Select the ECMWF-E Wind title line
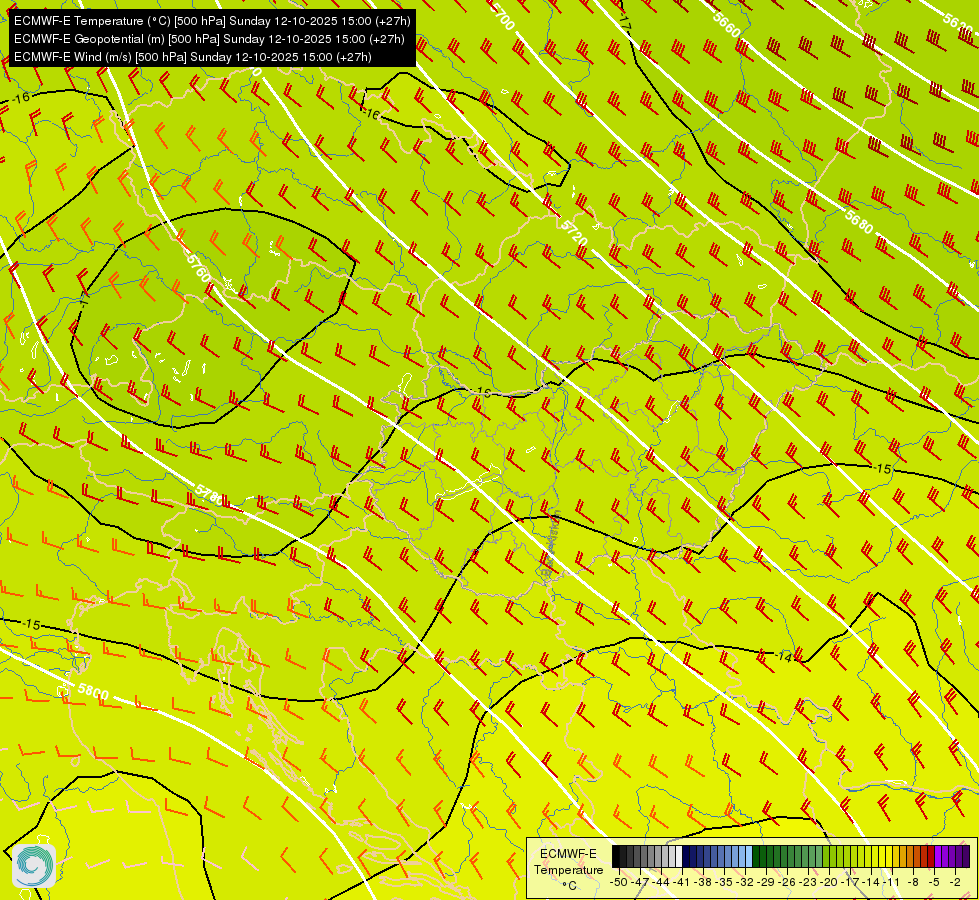 click(193, 57)
